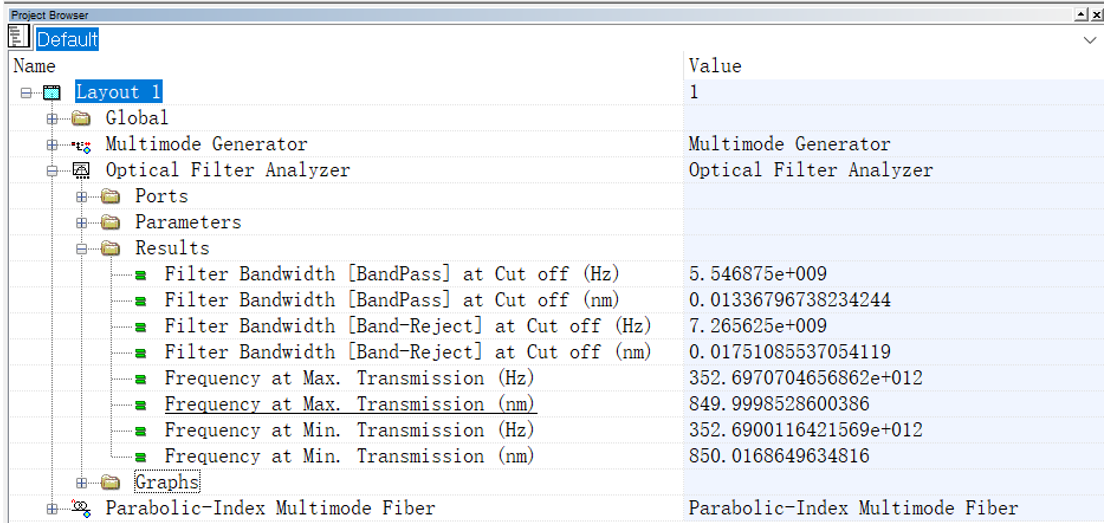Screen dimensions: 1108x523
Task: Open the Default project dropdown arrow
Action: (x=1090, y=40)
